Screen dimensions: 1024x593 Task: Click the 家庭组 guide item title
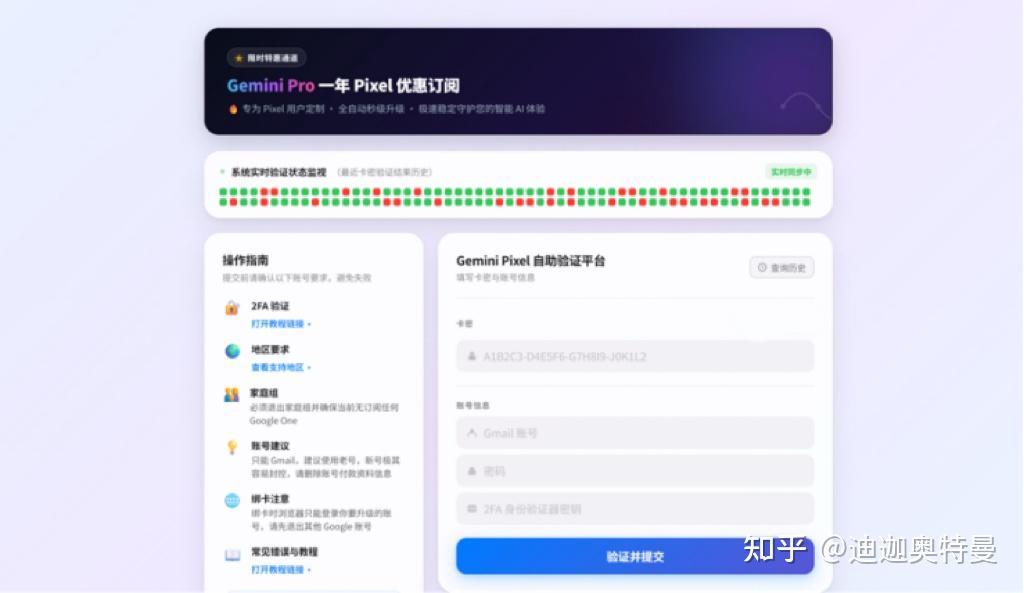264,393
